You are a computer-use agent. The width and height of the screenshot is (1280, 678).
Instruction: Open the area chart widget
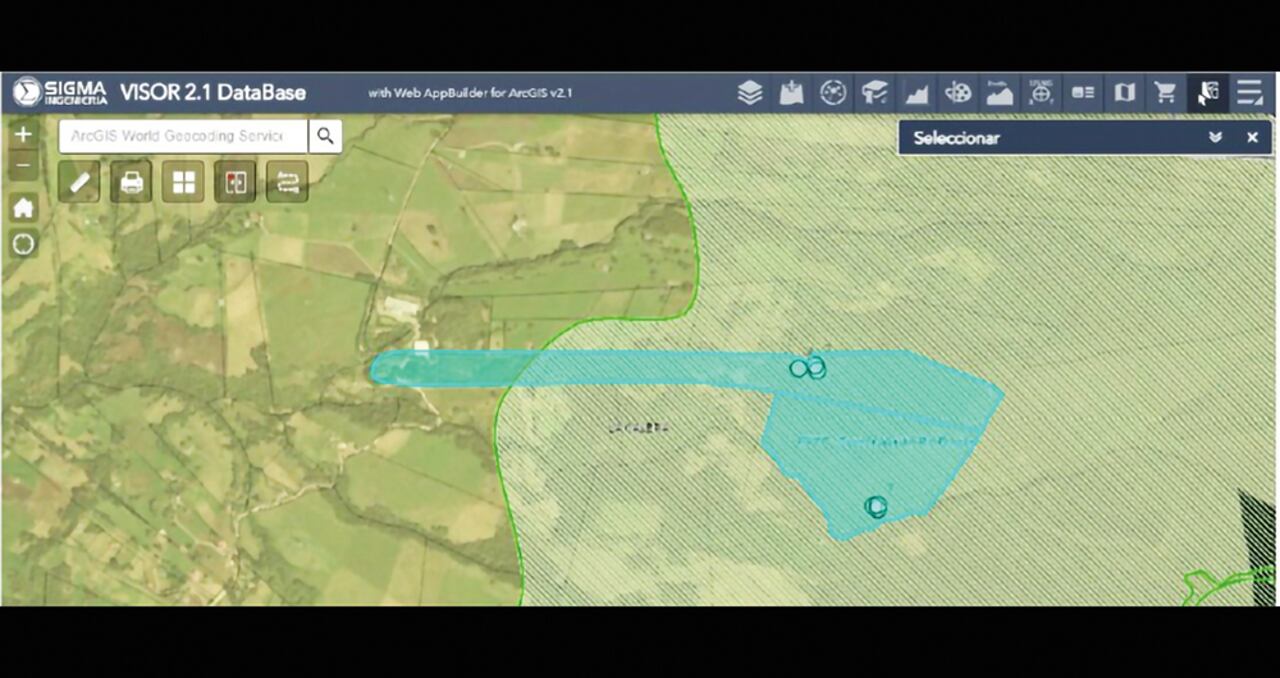(x=916, y=93)
